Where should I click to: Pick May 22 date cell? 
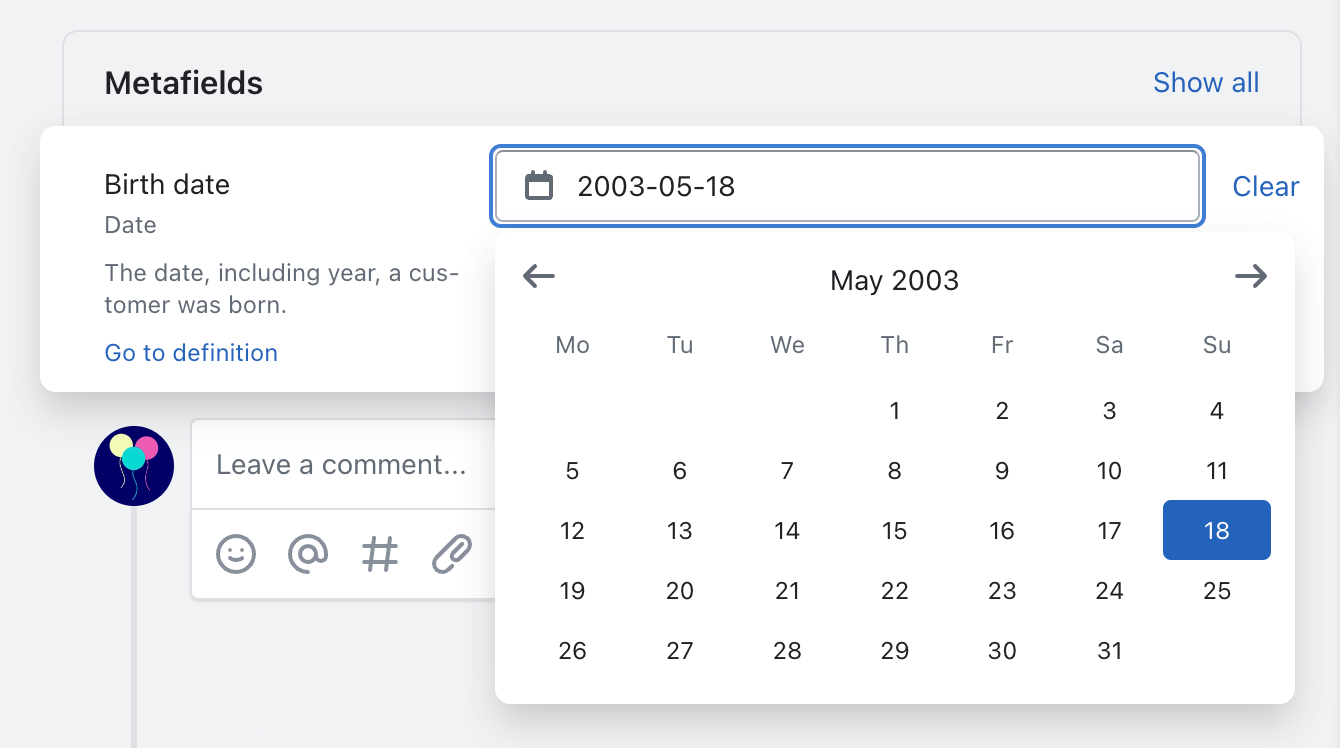pyautogui.click(x=895, y=591)
